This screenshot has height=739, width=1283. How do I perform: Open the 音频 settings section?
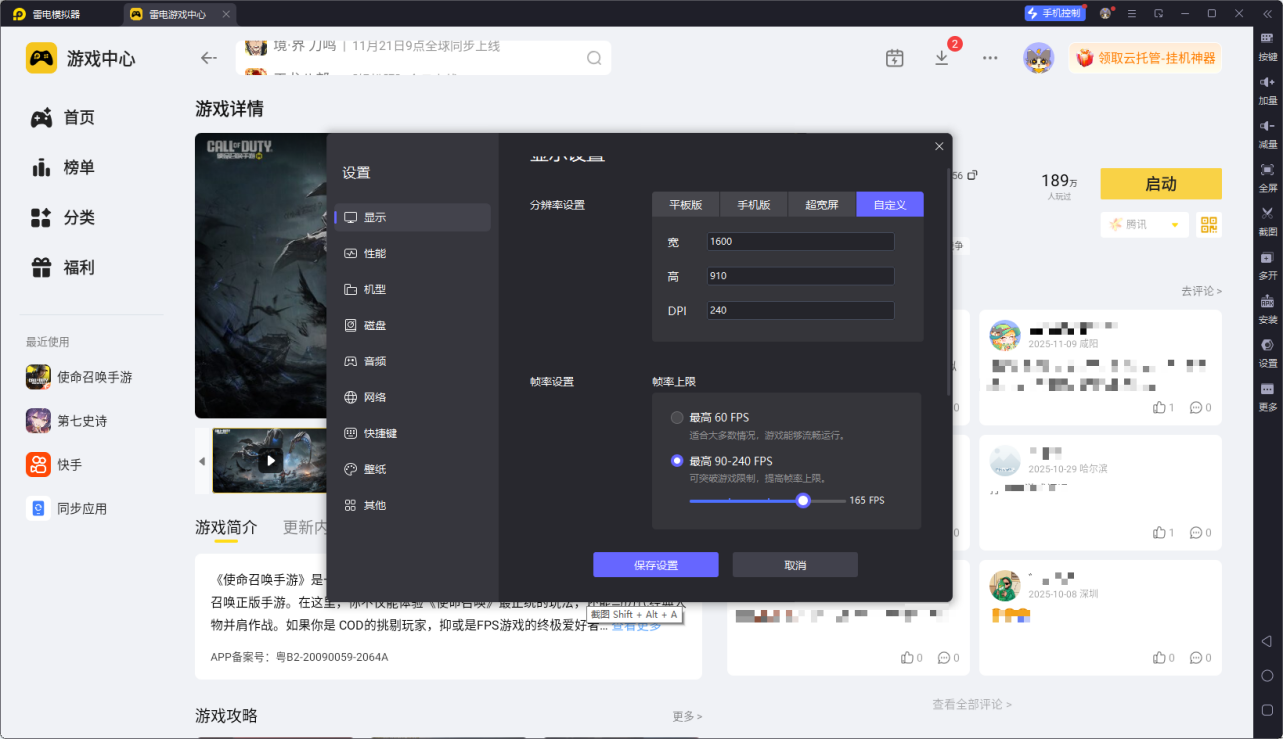413,361
